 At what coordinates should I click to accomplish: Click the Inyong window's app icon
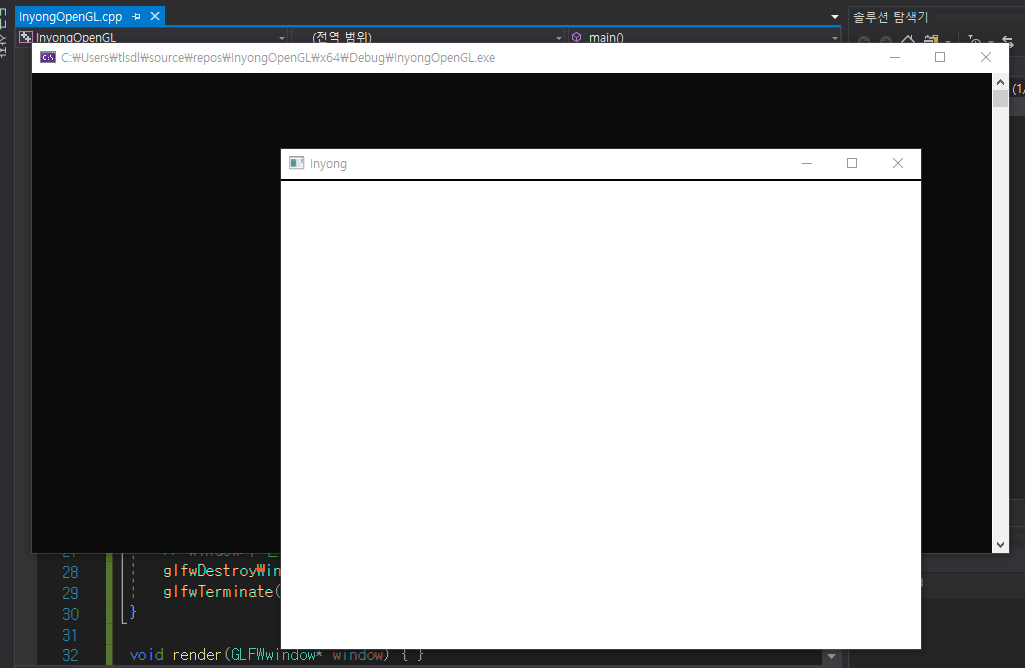[297, 163]
